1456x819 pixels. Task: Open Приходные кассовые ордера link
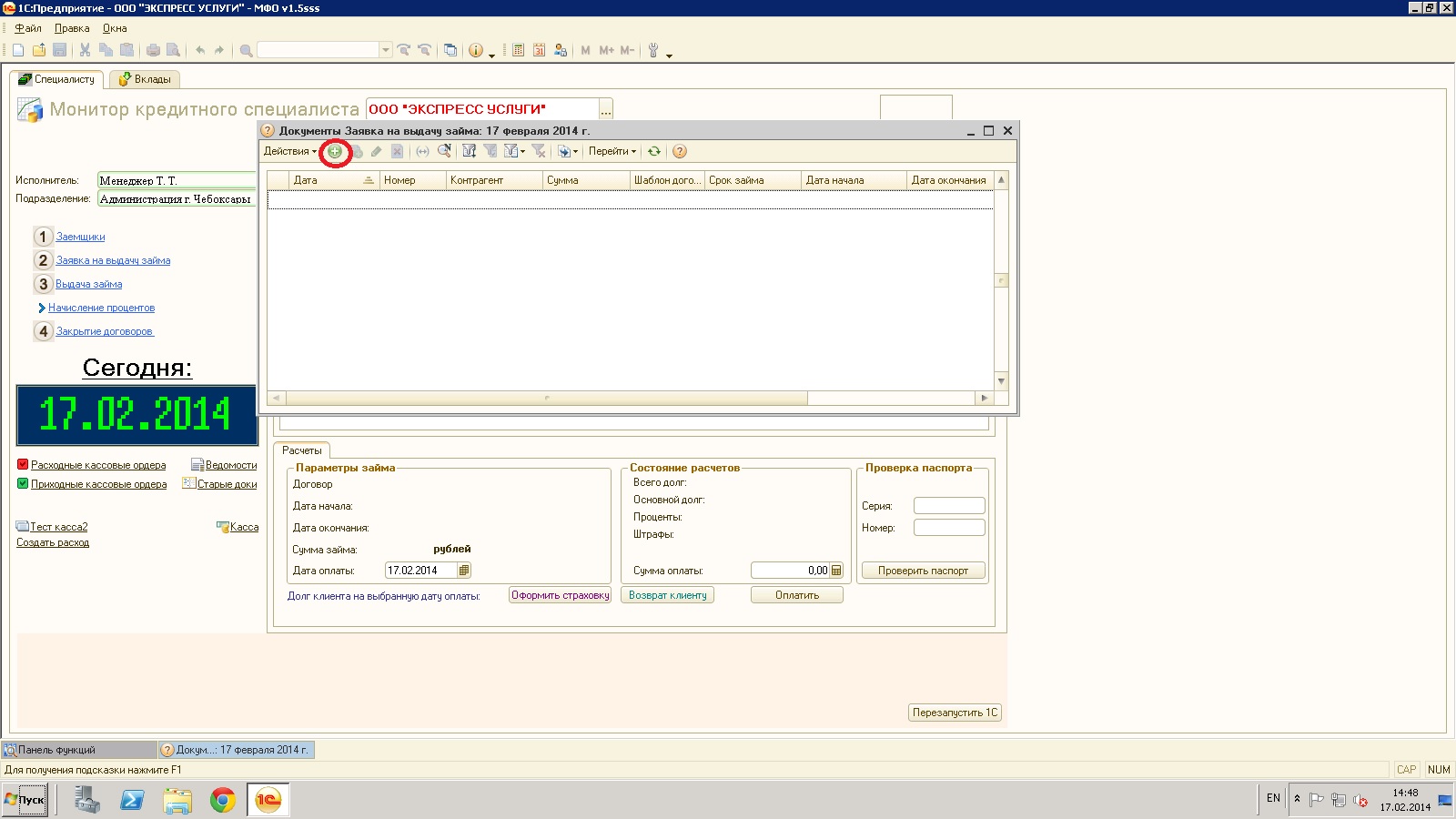point(98,484)
